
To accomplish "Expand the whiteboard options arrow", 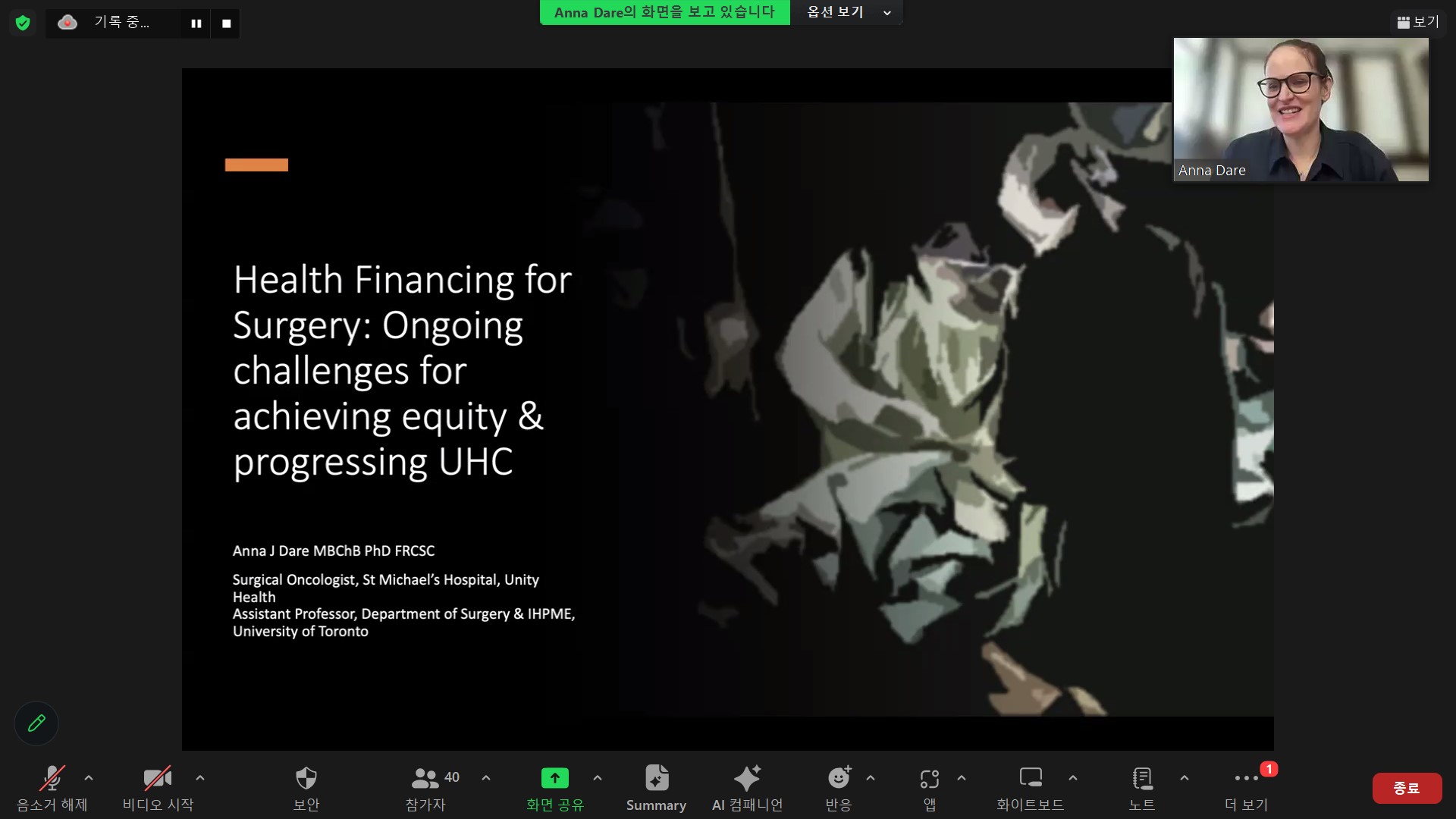I will pyautogui.click(x=1073, y=778).
